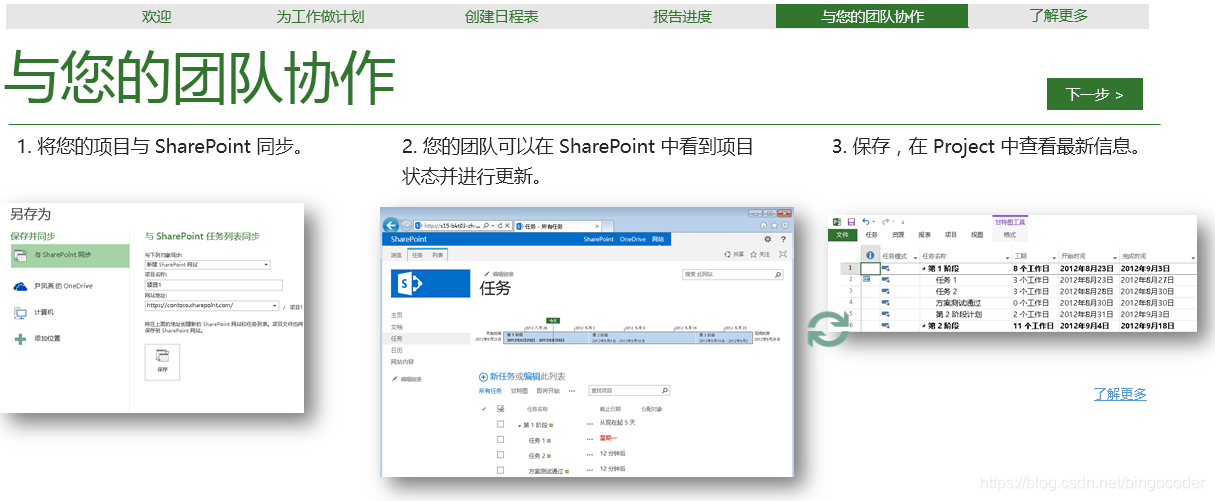Open the 视图 ribbon tab in Project
1215x501 pixels.
[x=976, y=235]
